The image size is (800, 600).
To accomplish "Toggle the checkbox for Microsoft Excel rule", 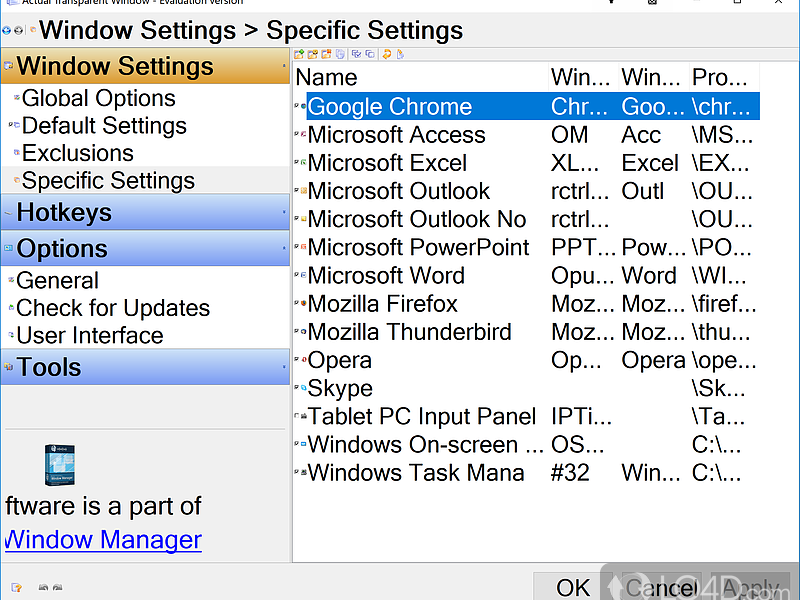I will click(x=297, y=162).
